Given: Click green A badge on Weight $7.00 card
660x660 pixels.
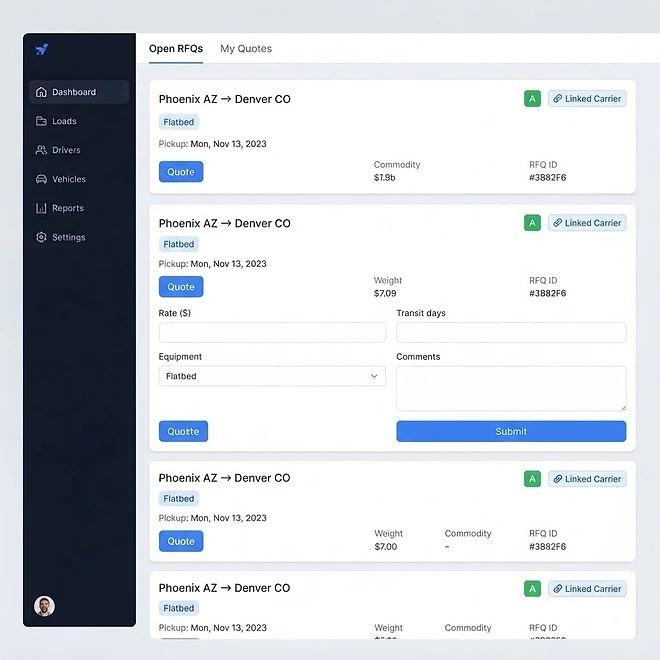Looking at the screenshot, I should [x=532, y=479].
